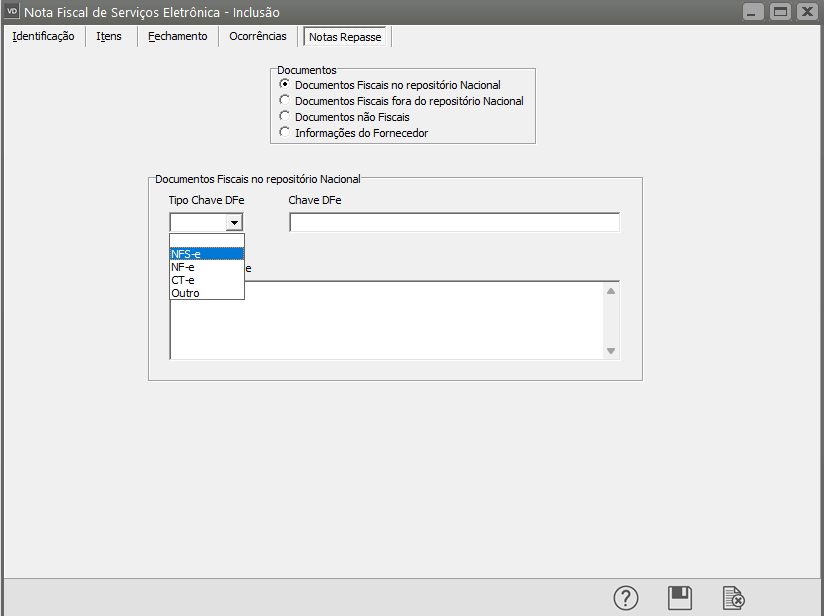Enable the Informações do Fornecedor option
The image size is (824, 616).
tap(285, 133)
